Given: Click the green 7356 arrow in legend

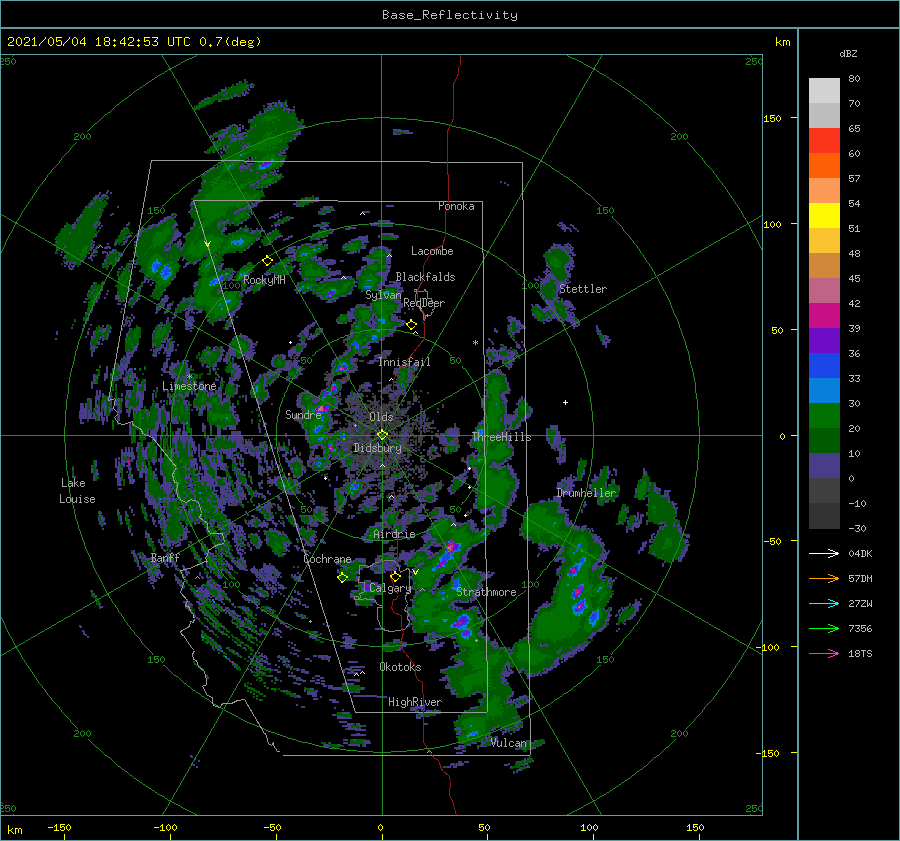Looking at the screenshot, I should click(824, 629).
